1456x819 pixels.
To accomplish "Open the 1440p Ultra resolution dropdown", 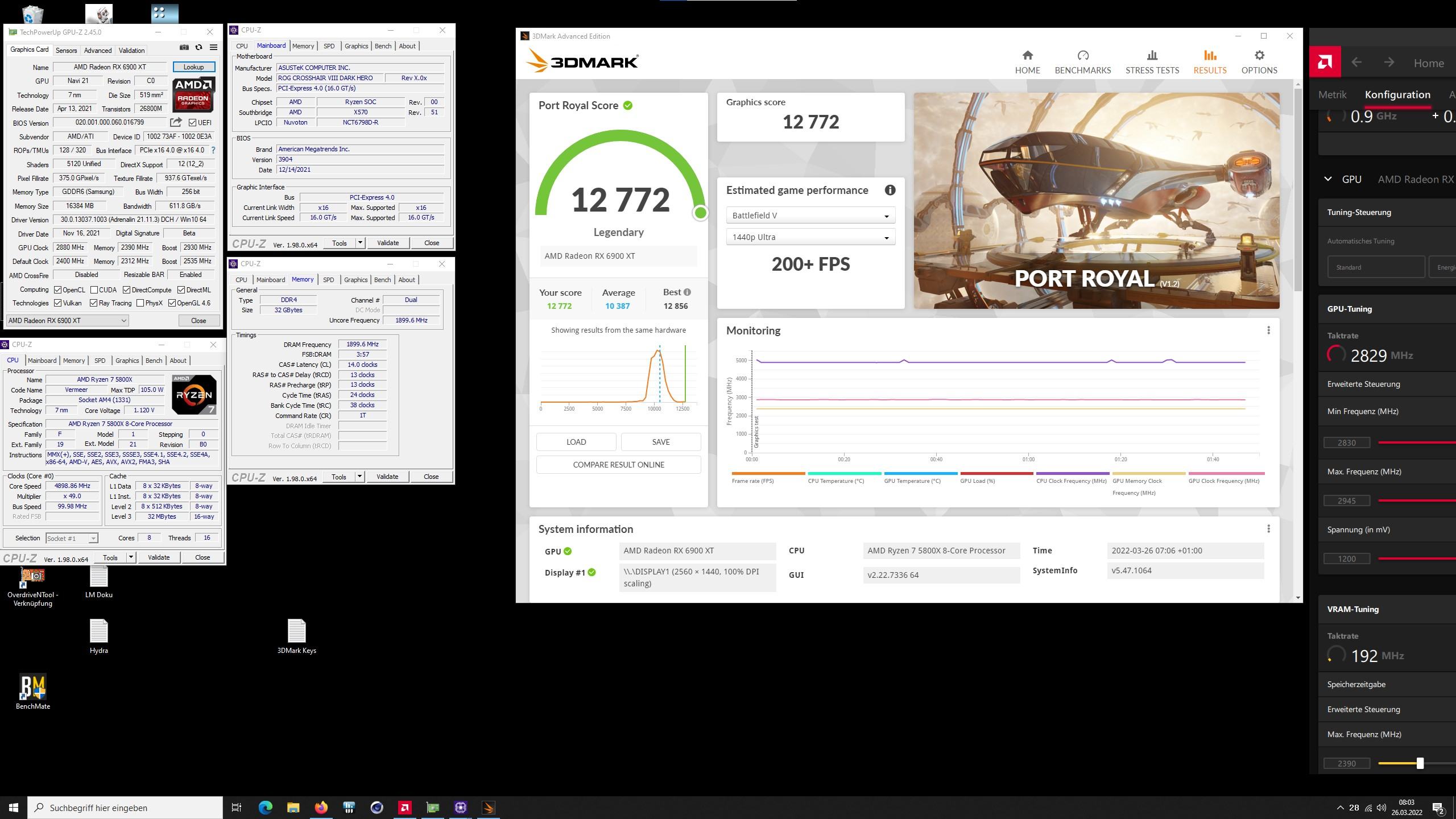I will point(810,237).
